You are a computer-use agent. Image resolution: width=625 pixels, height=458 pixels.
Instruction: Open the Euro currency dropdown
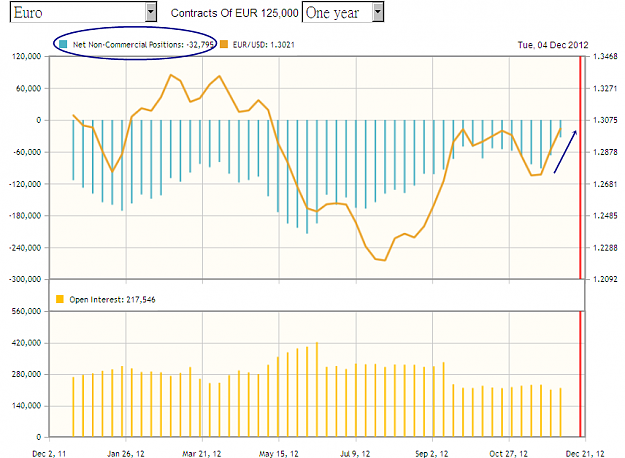tap(83, 12)
